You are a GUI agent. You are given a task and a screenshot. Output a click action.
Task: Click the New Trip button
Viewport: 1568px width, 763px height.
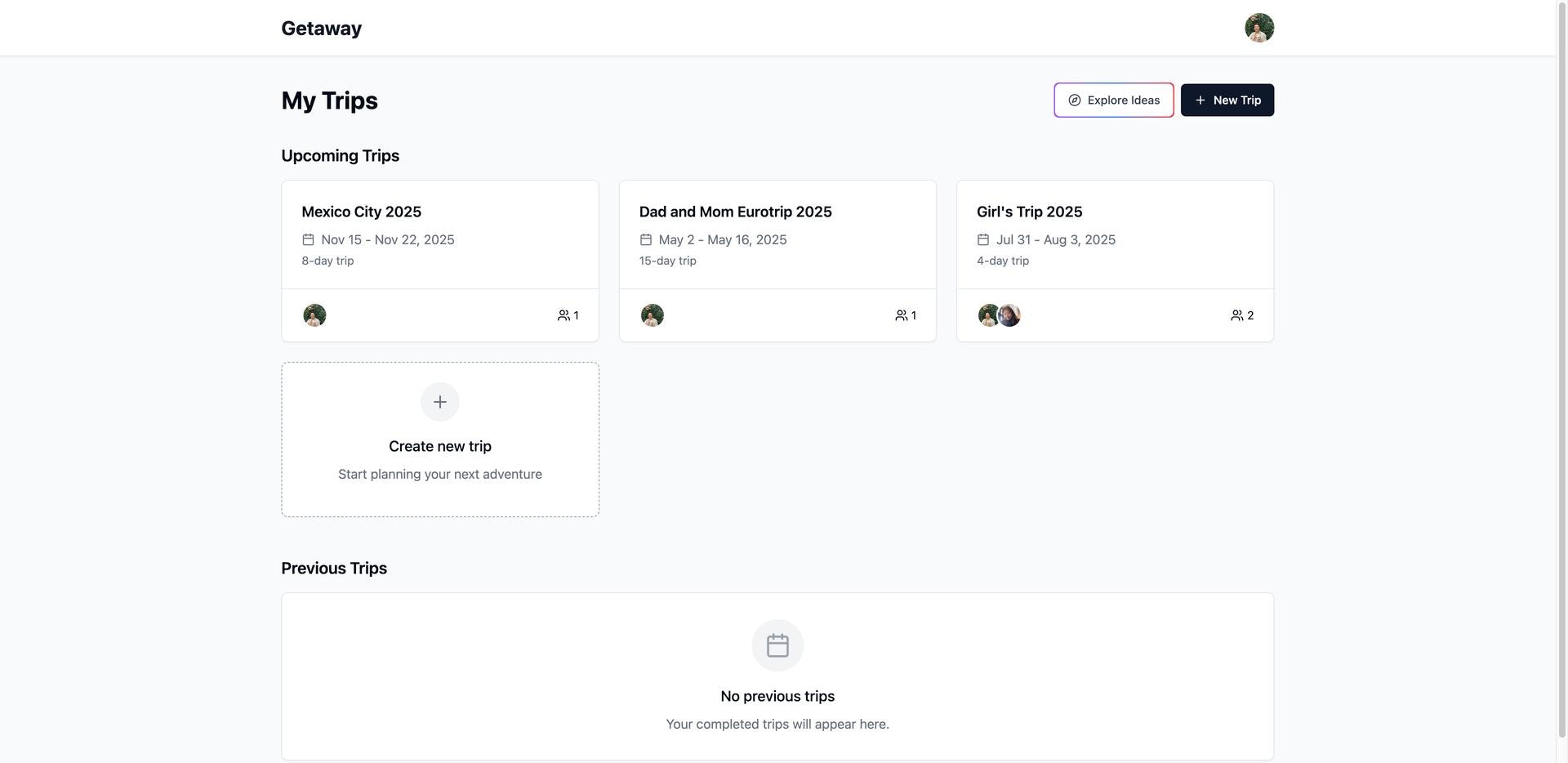click(1227, 100)
